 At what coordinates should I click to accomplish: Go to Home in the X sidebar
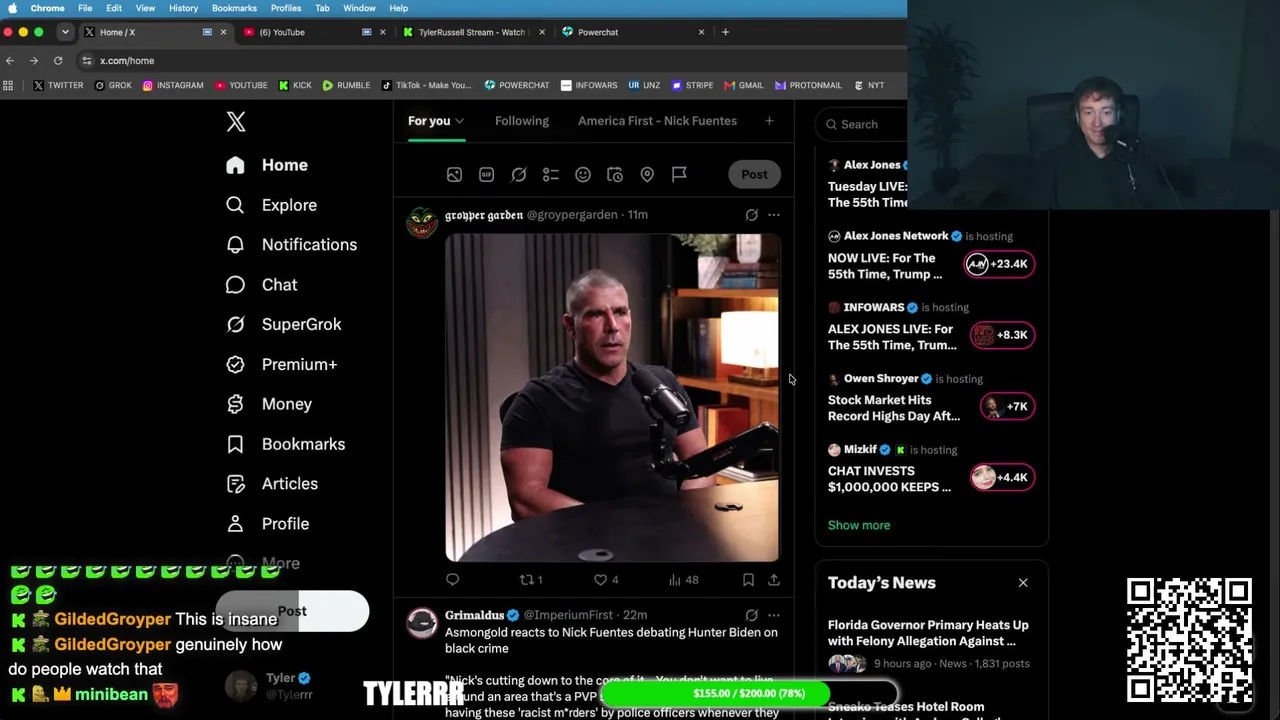click(267, 165)
